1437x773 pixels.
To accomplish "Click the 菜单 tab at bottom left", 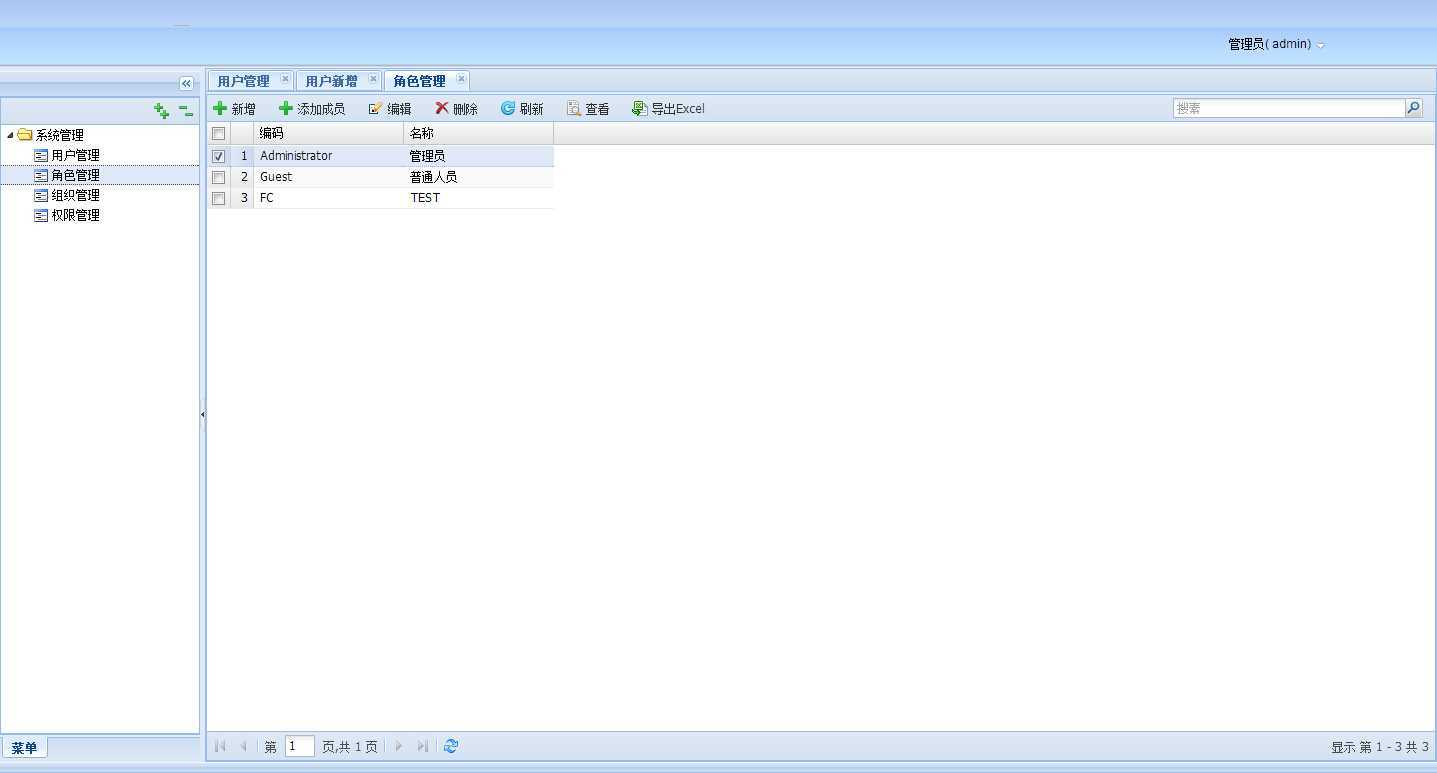I will [x=24, y=748].
